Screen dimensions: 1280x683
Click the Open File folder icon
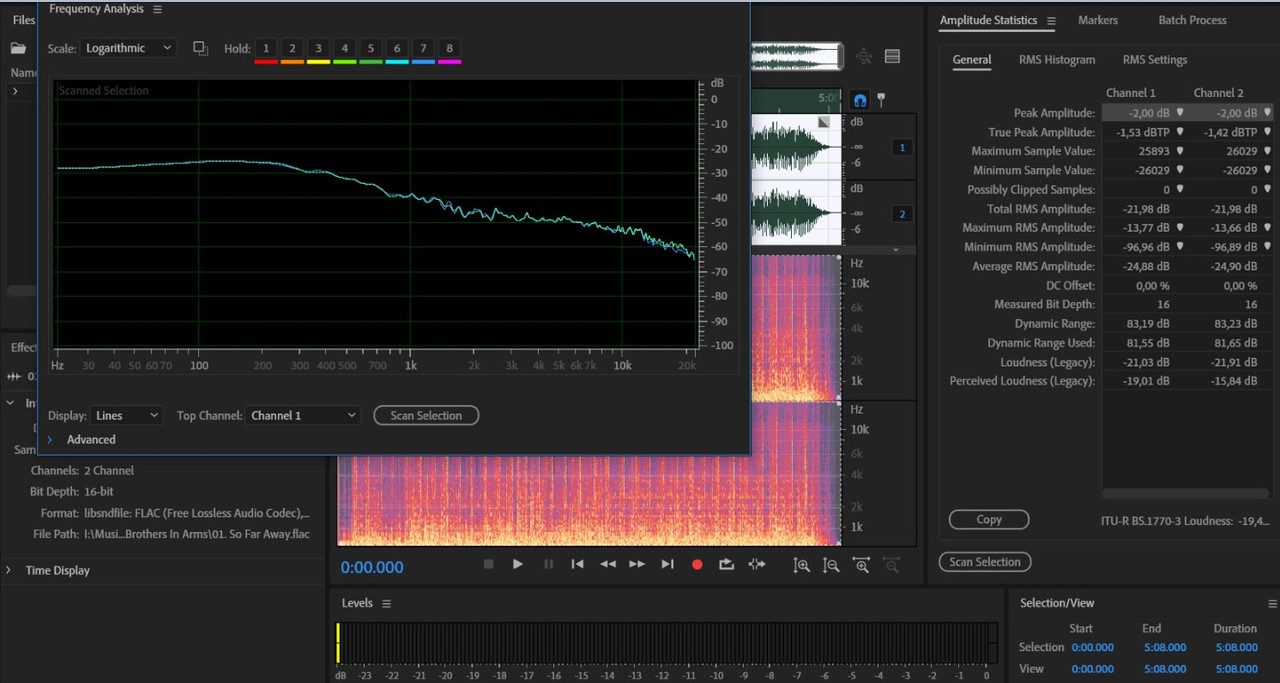click(x=18, y=48)
